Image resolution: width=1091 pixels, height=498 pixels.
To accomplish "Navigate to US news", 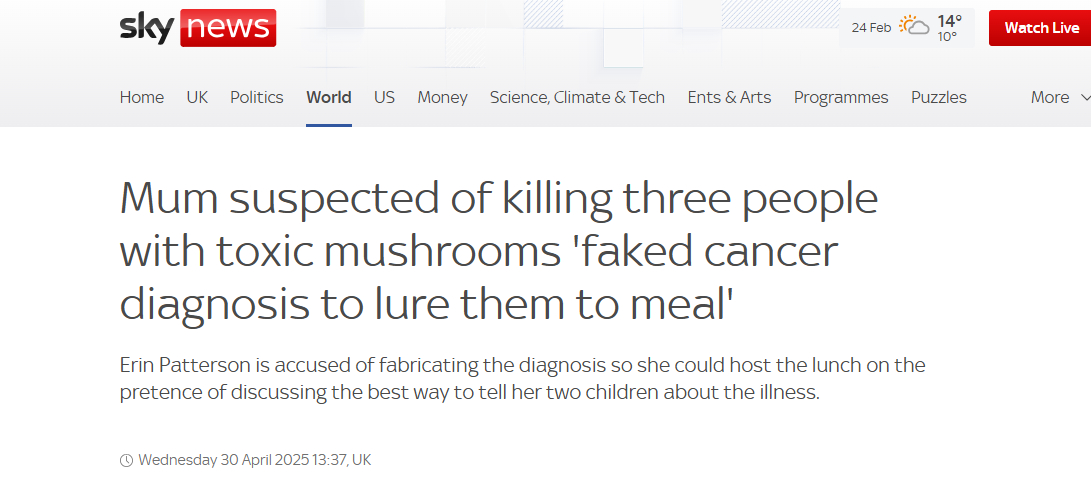I will pos(384,97).
